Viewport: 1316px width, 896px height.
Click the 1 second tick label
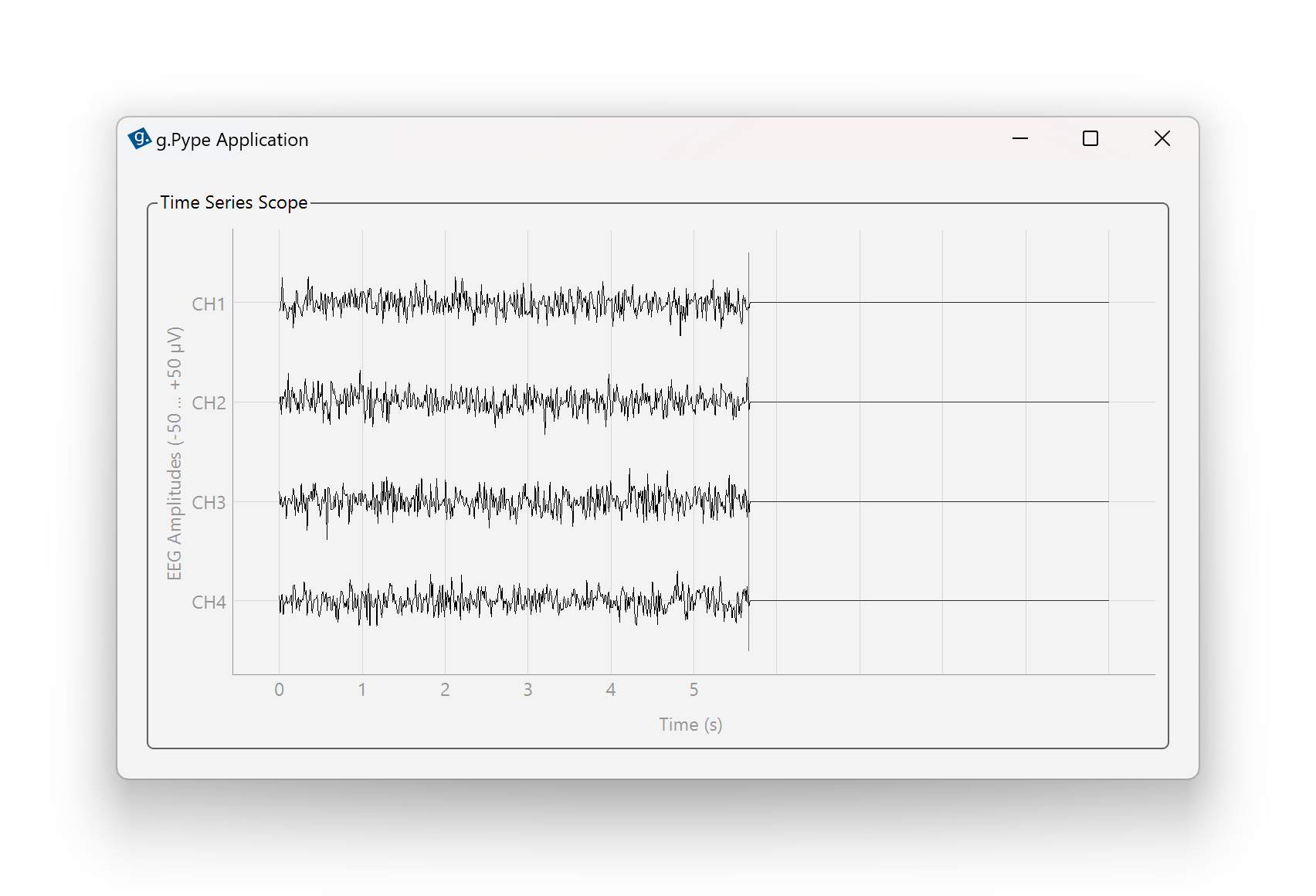pos(362,690)
